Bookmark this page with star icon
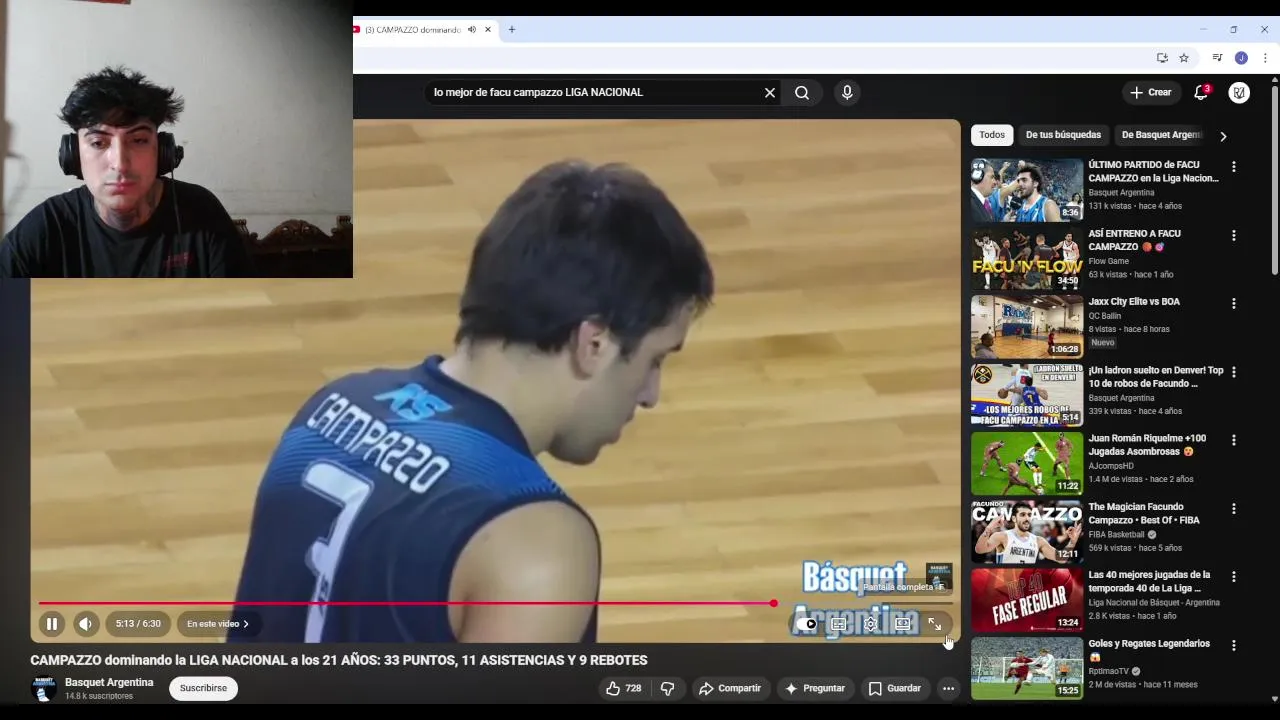Screen dimensions: 1280x720 [1184, 58]
